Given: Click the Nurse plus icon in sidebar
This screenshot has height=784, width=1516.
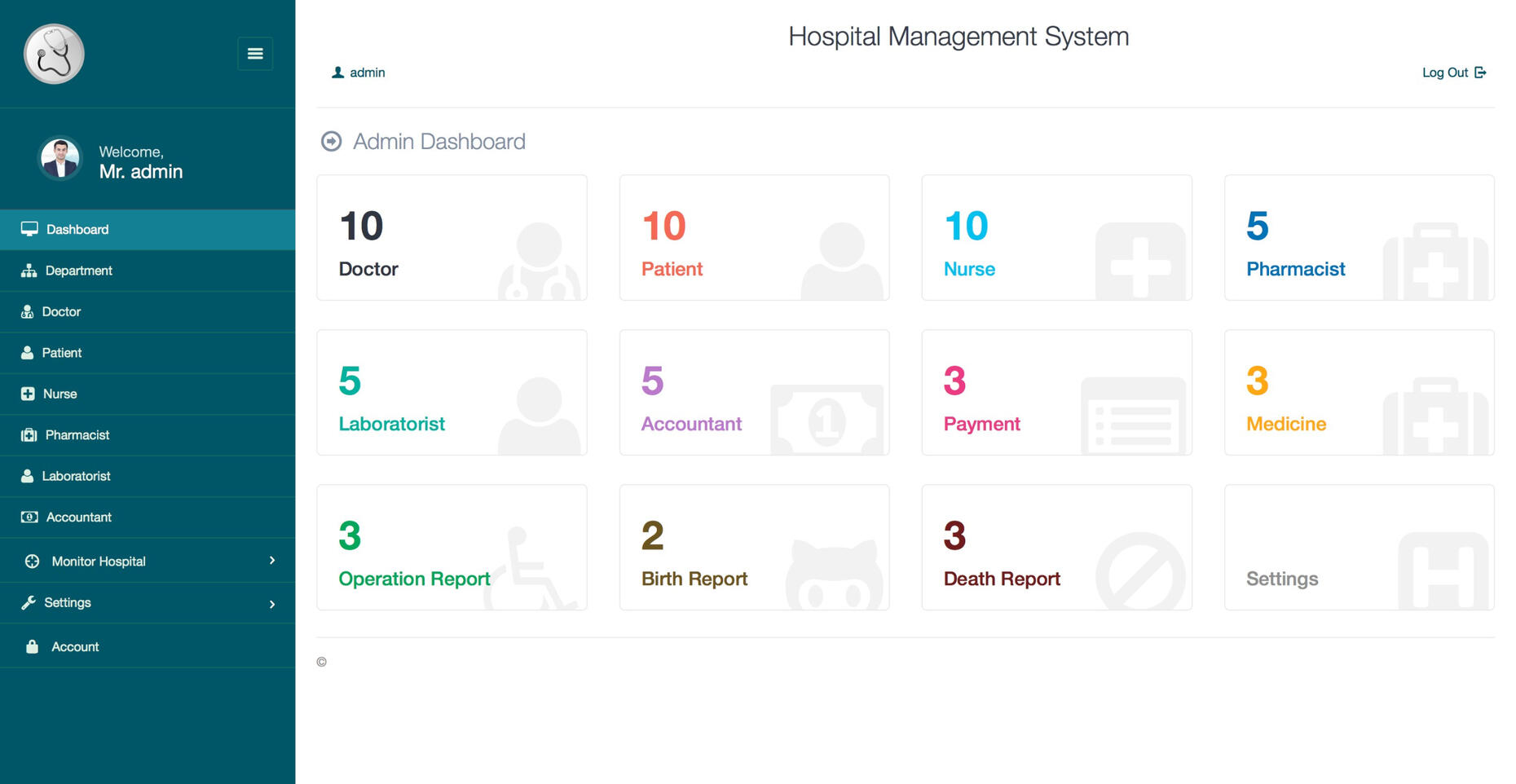Looking at the screenshot, I should pyautogui.click(x=28, y=394).
